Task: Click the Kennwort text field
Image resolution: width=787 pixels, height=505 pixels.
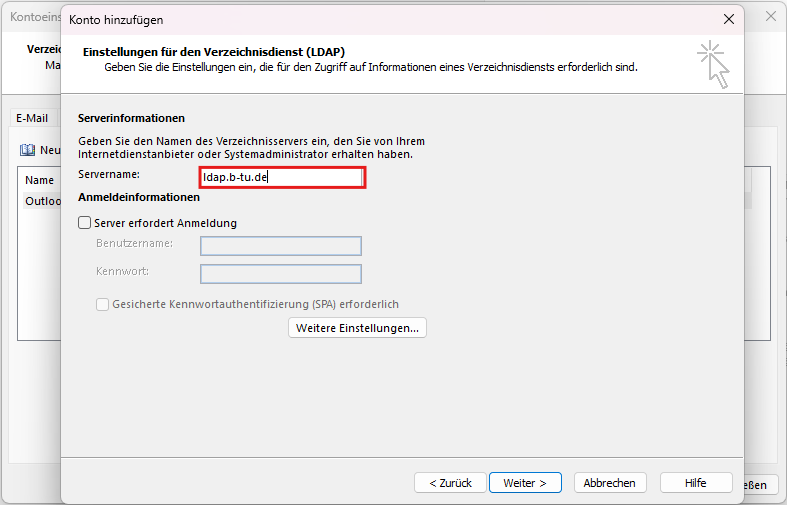Action: (x=281, y=274)
